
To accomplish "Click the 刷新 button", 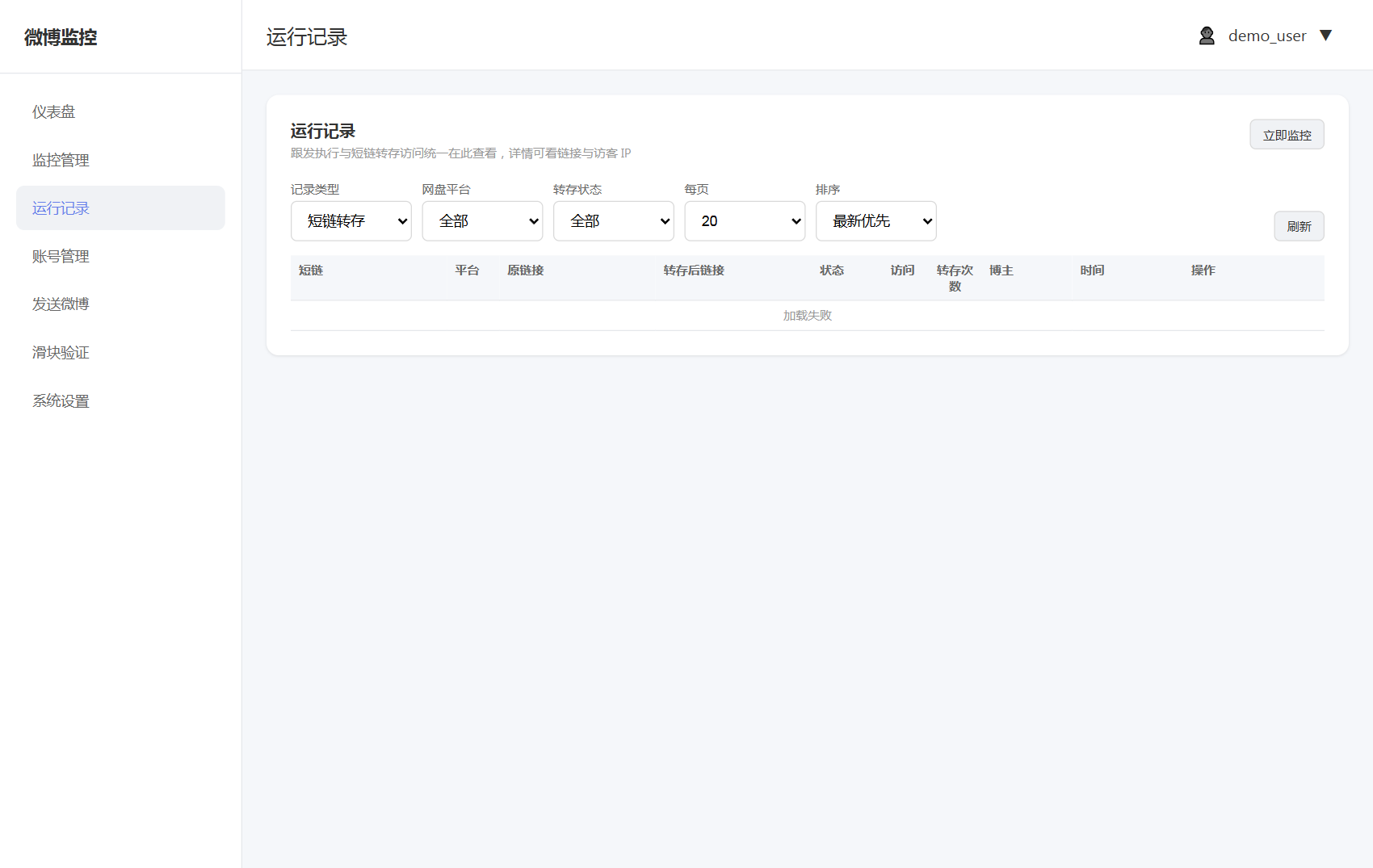I will tap(1299, 226).
